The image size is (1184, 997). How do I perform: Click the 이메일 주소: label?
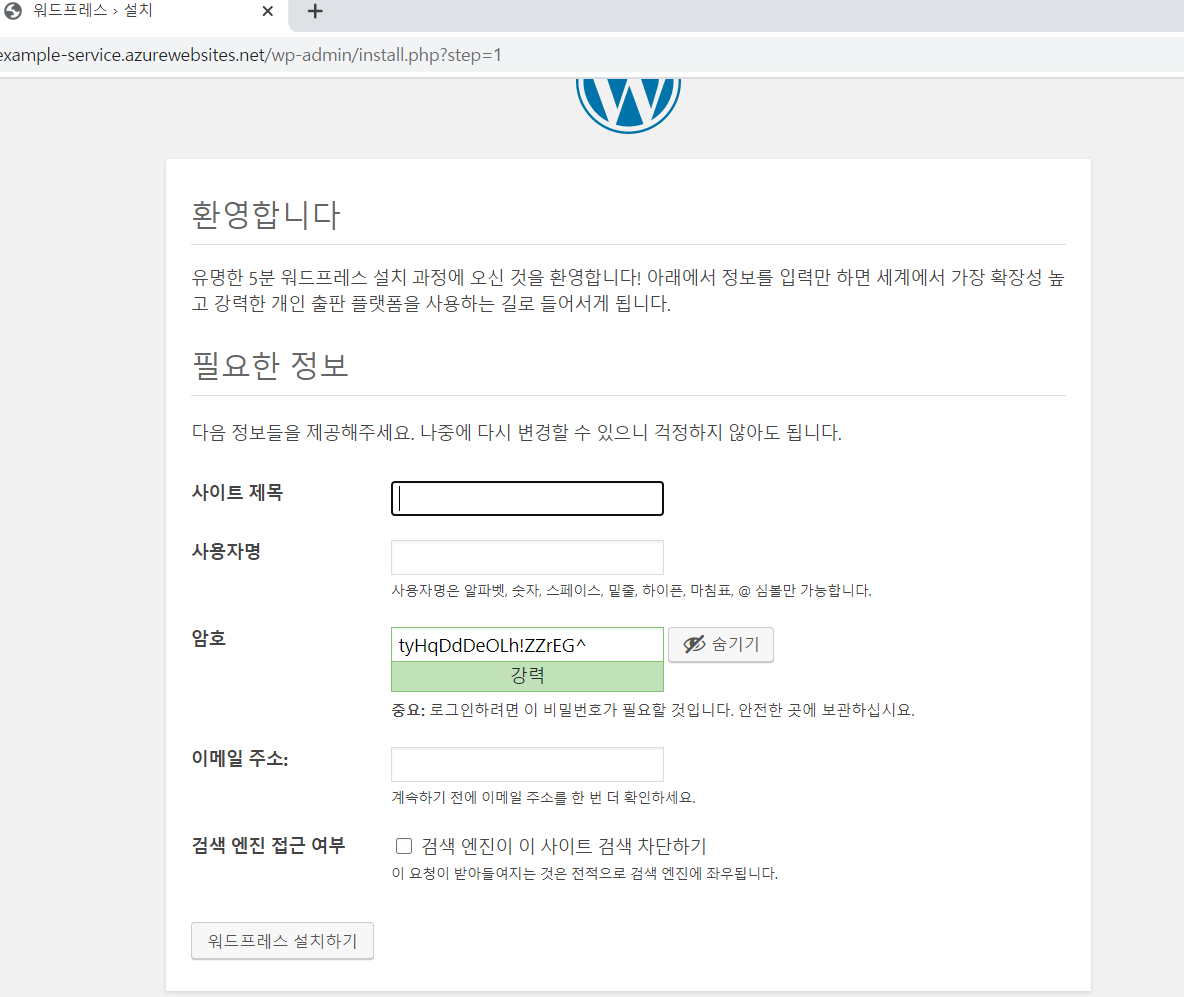tap(239, 758)
